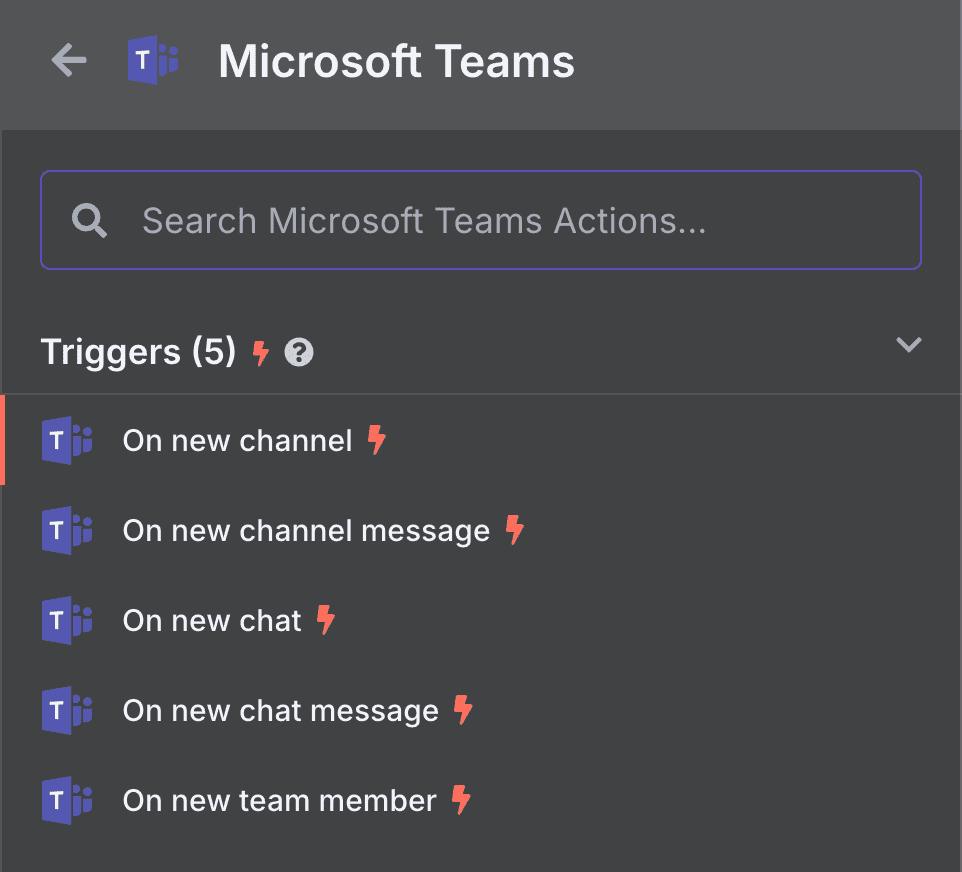Click the back arrow in the header
The image size is (962, 872).
coord(69,61)
